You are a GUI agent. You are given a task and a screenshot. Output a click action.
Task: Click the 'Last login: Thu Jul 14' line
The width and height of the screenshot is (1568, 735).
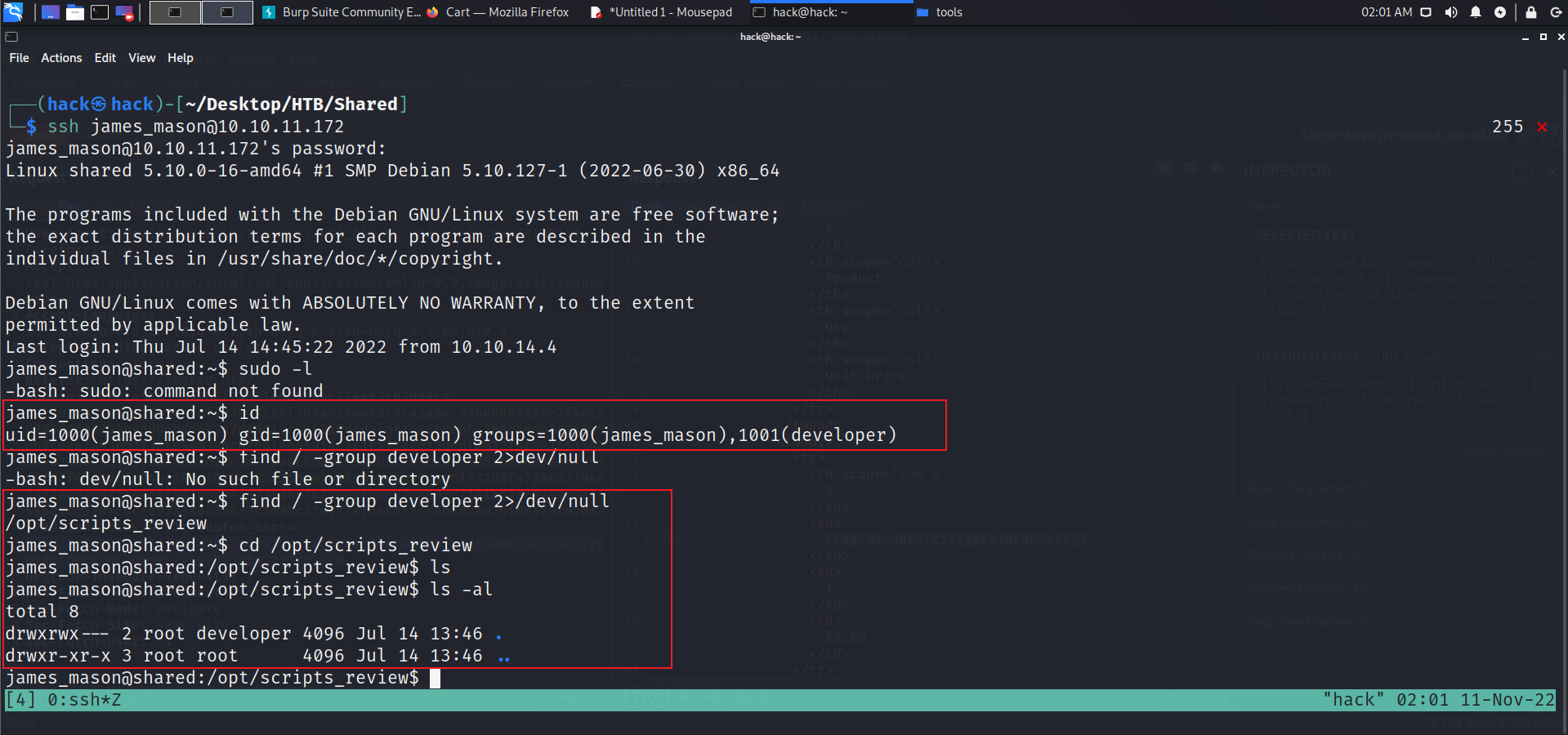coord(281,347)
